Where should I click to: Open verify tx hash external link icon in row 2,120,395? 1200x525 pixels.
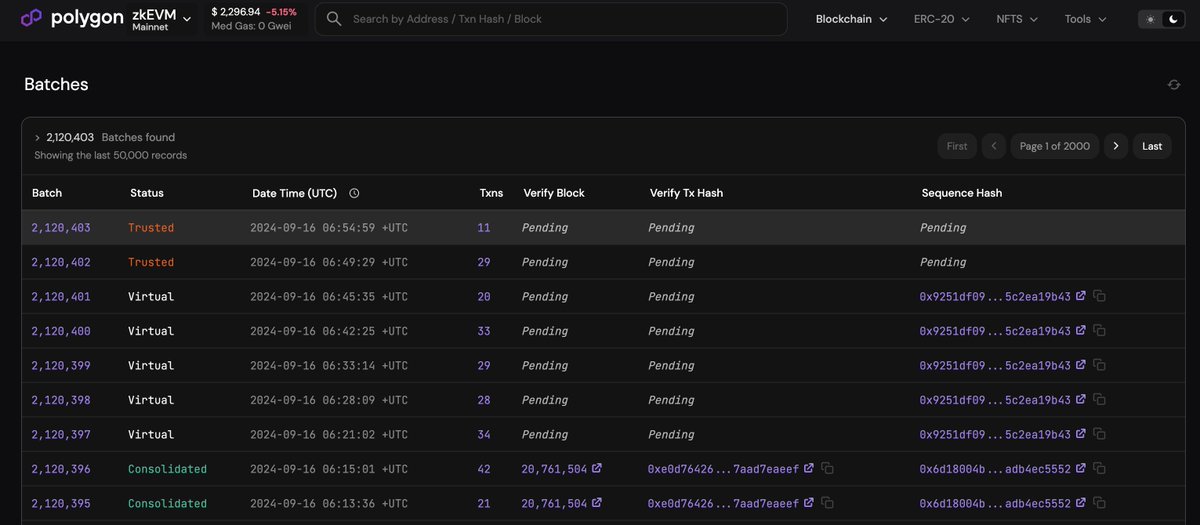tap(808, 503)
